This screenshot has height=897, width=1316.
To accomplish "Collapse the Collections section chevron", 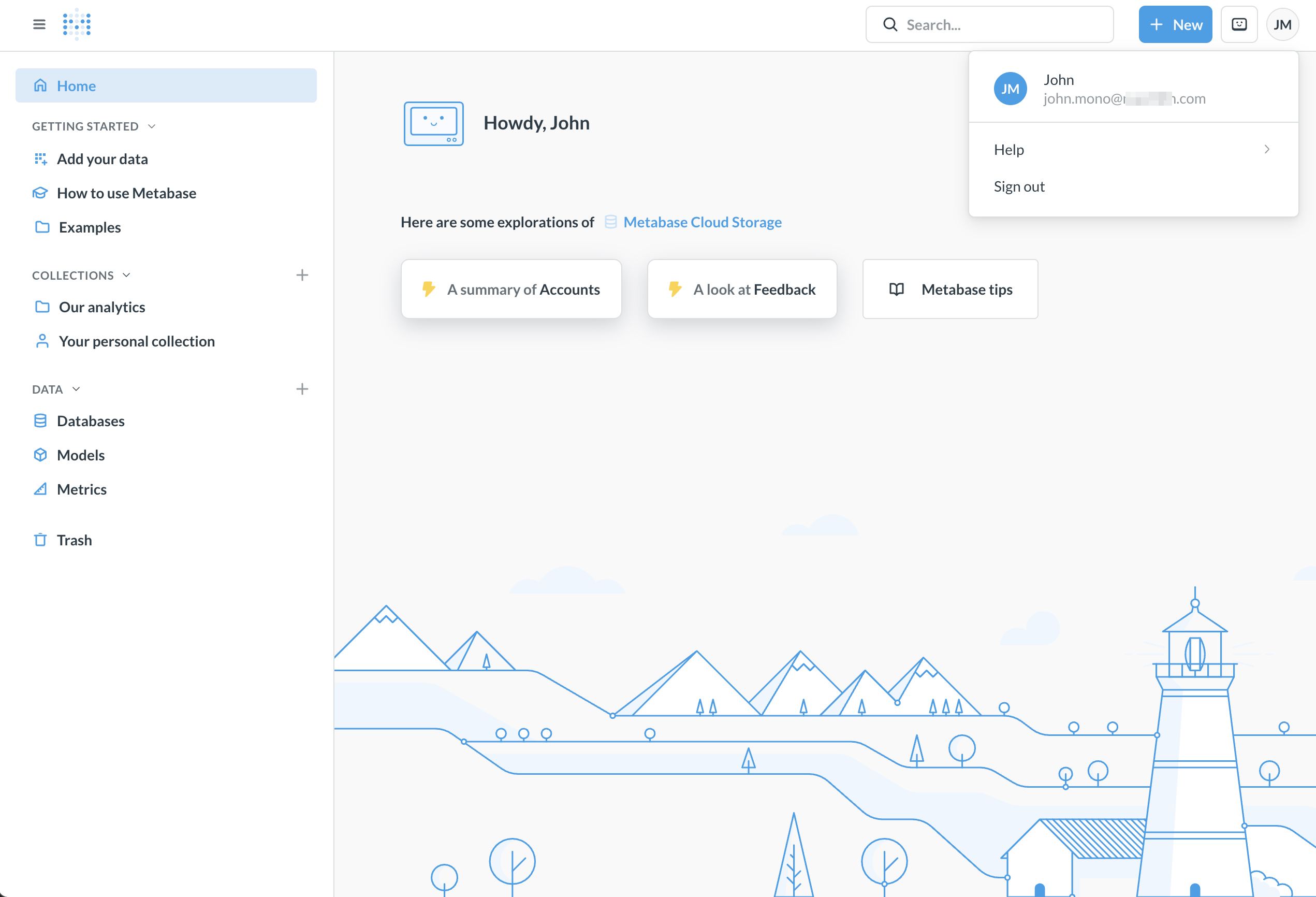I will tap(127, 276).
